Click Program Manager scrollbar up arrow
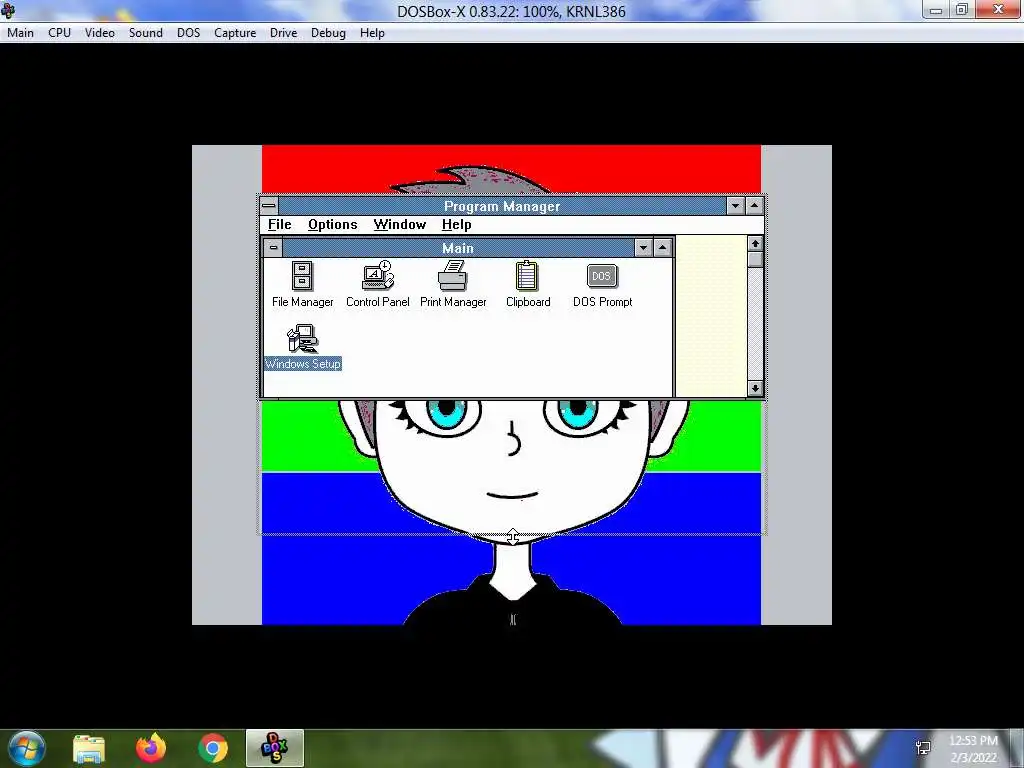The image size is (1024, 768). 755,244
